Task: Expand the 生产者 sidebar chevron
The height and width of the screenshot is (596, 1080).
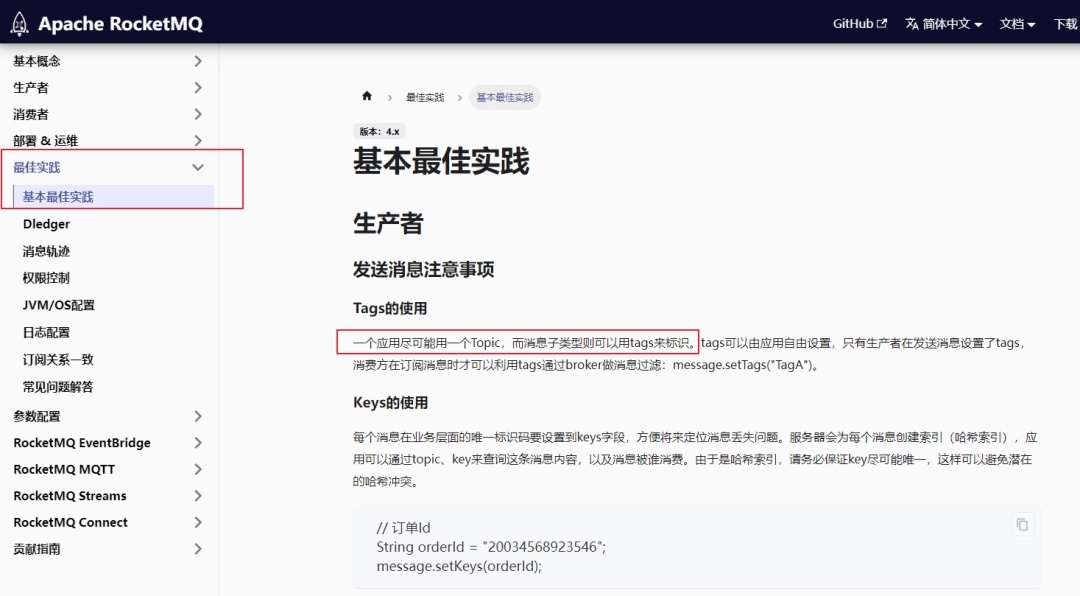Action: pyautogui.click(x=198, y=88)
